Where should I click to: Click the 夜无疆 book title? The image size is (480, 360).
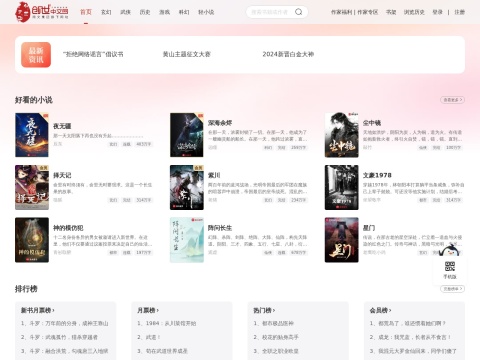[x=62, y=126]
